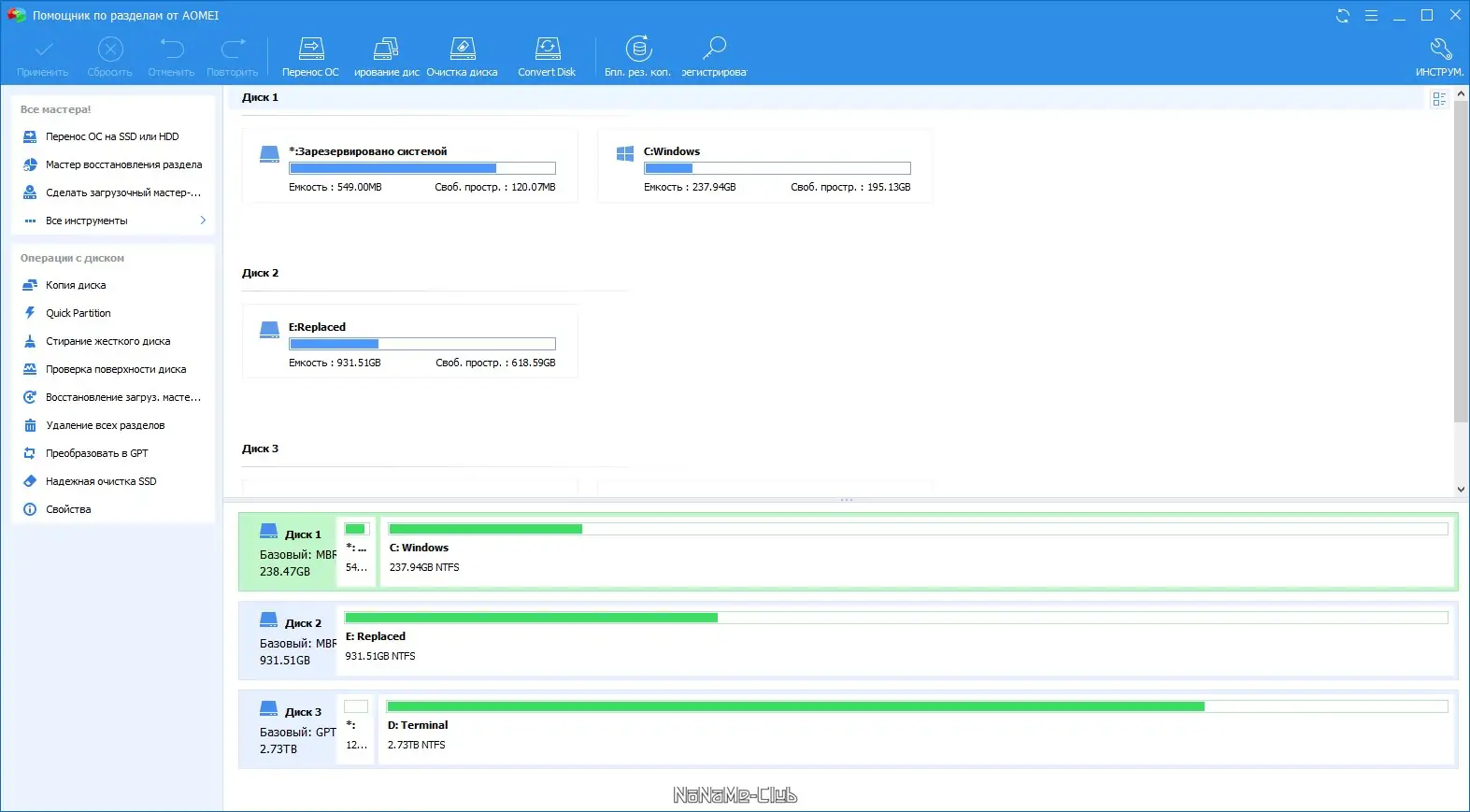Open disk Свойства properties
The image size is (1470, 812).
pyautogui.click(x=114, y=509)
